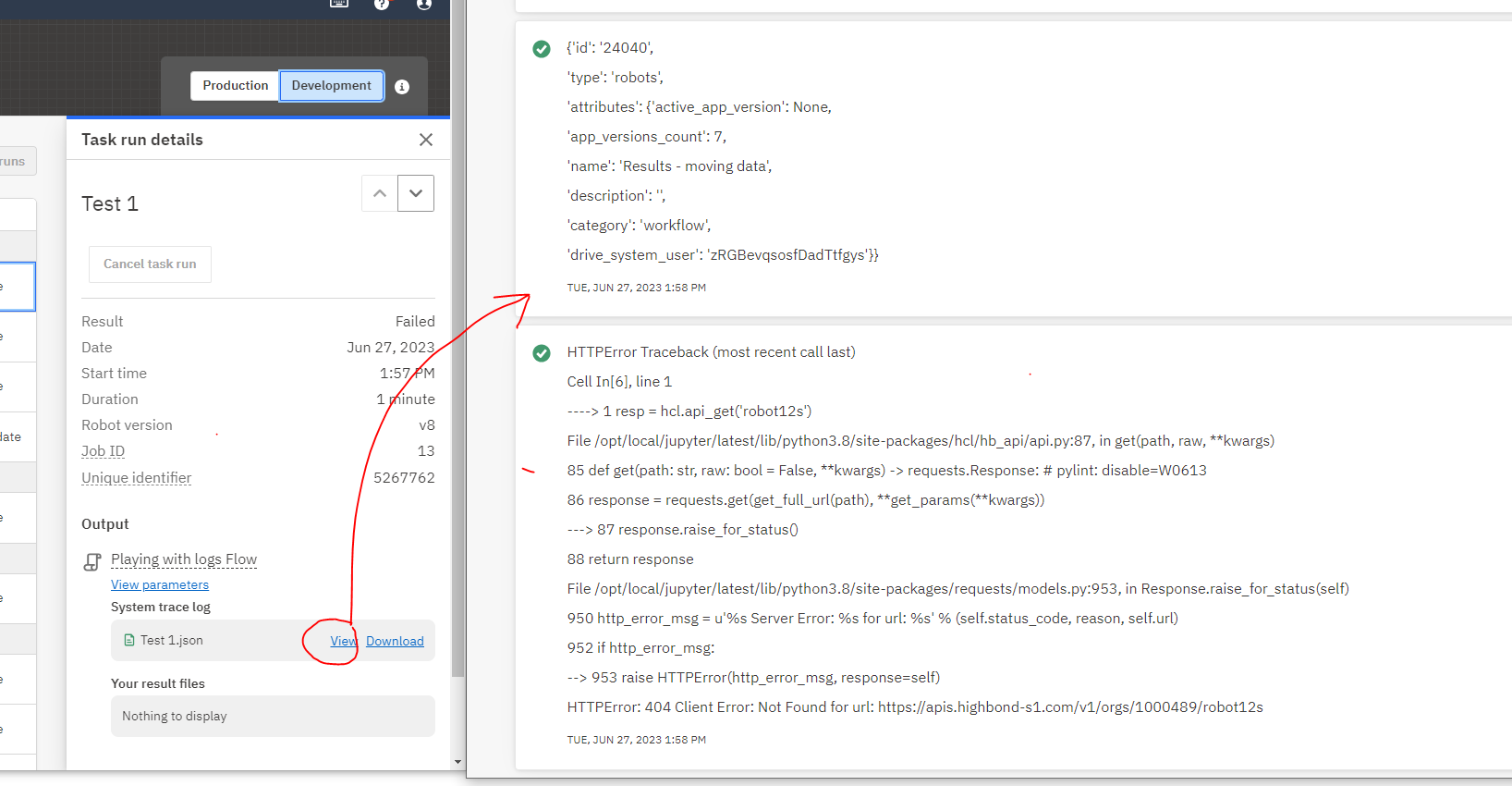The width and height of the screenshot is (1512, 786).
Task: Close the Task run details panel
Action: (426, 140)
